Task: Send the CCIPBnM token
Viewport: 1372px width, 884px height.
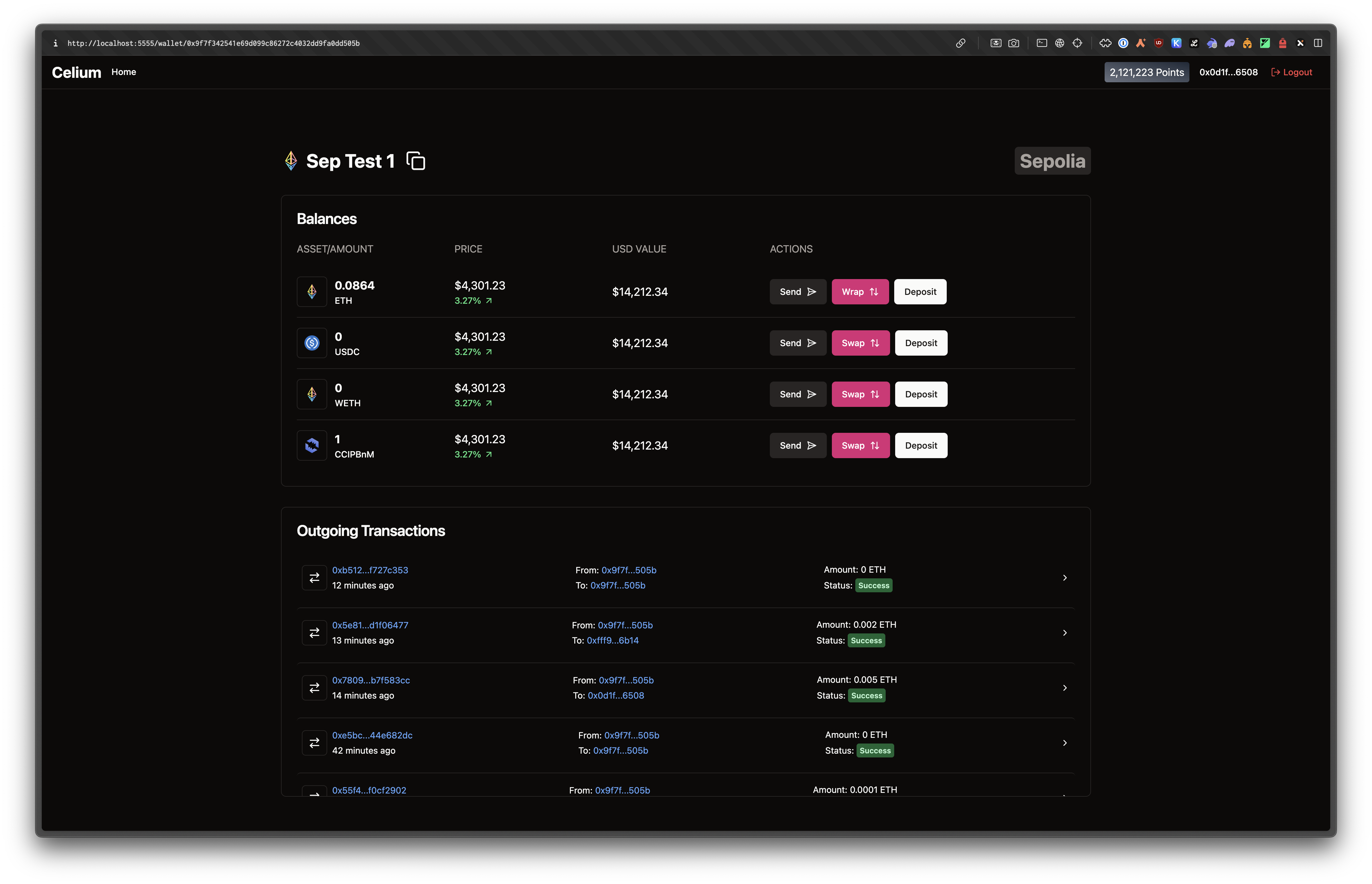Action: click(797, 445)
